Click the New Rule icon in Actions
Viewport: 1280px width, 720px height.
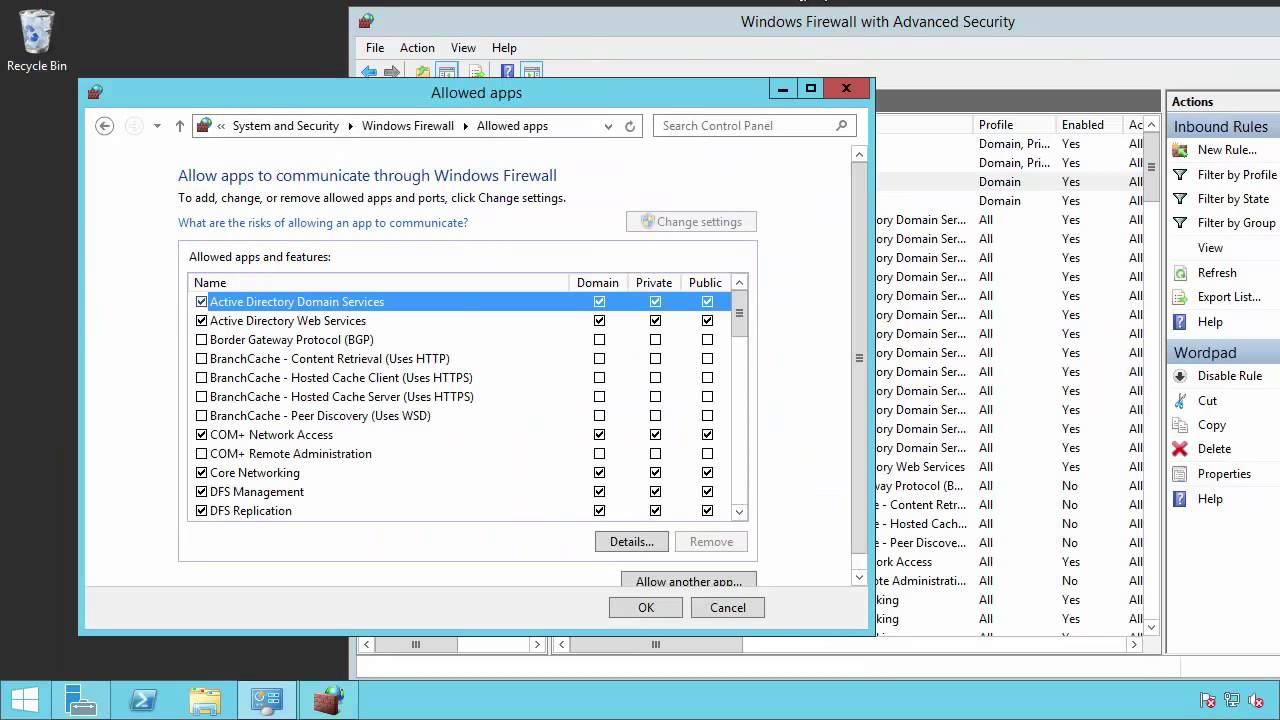[1180, 150]
